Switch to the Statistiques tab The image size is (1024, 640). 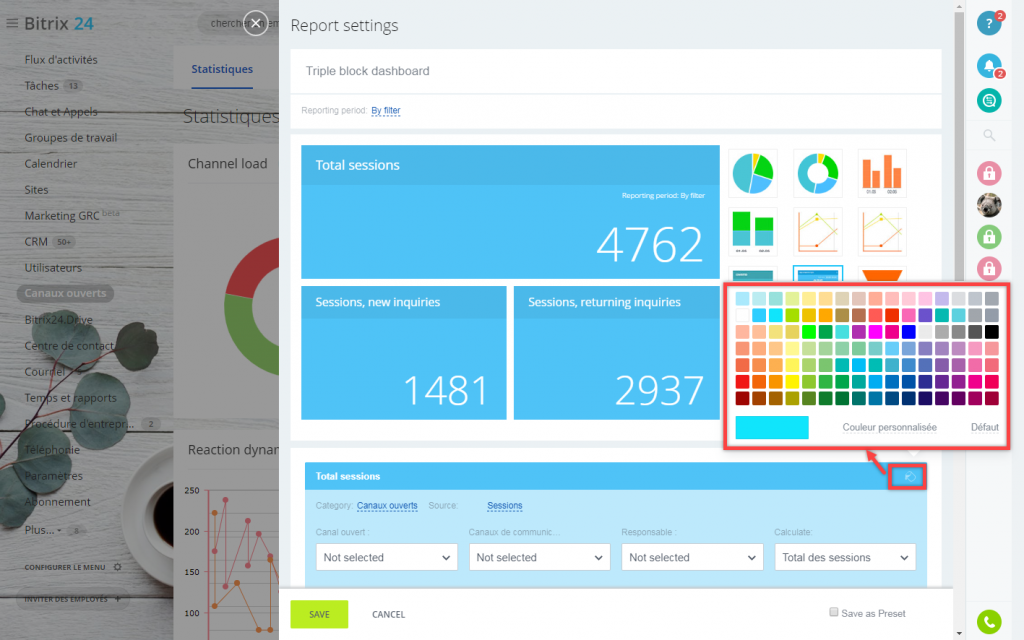[222, 69]
